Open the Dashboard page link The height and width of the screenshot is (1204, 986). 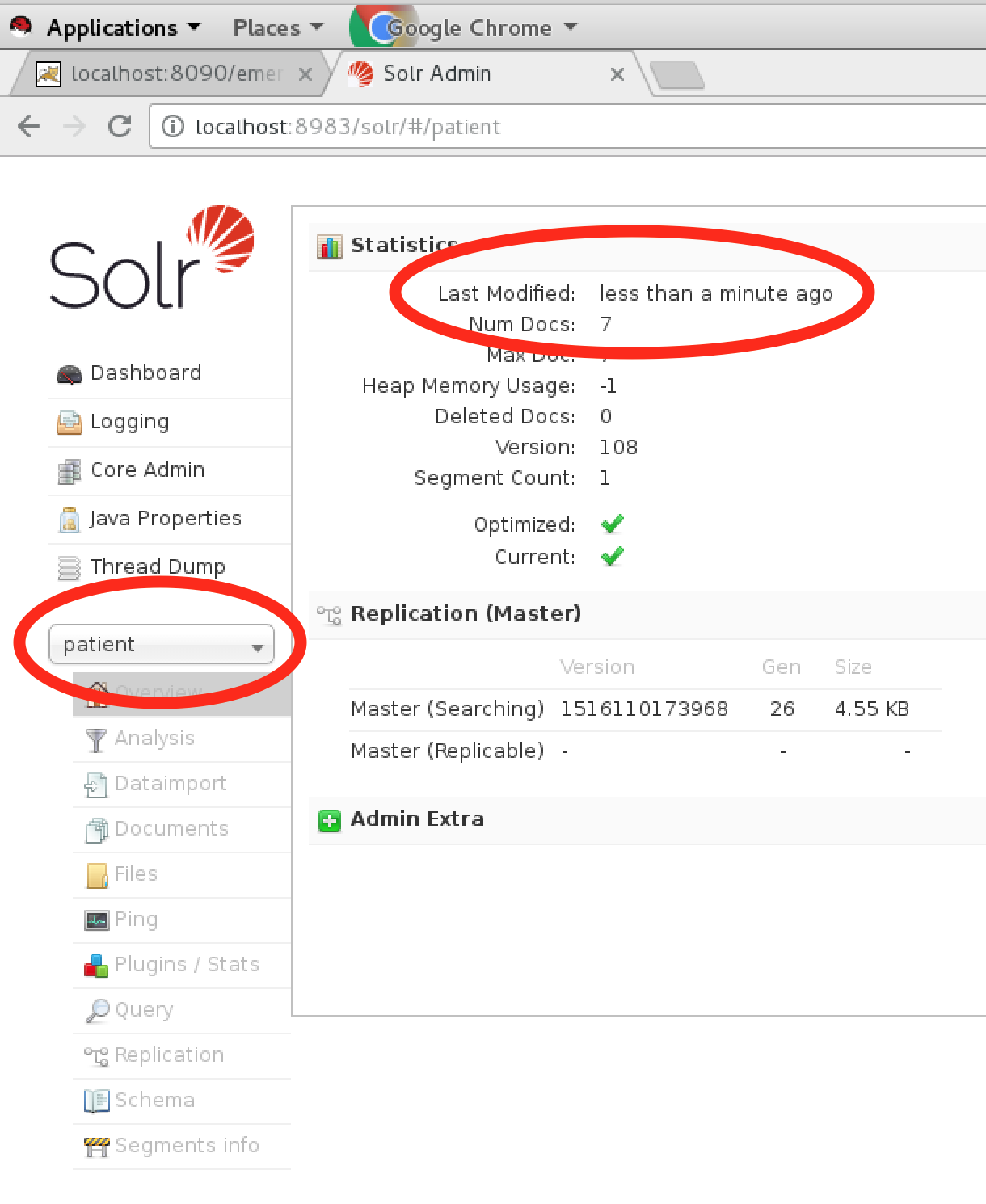(x=145, y=373)
